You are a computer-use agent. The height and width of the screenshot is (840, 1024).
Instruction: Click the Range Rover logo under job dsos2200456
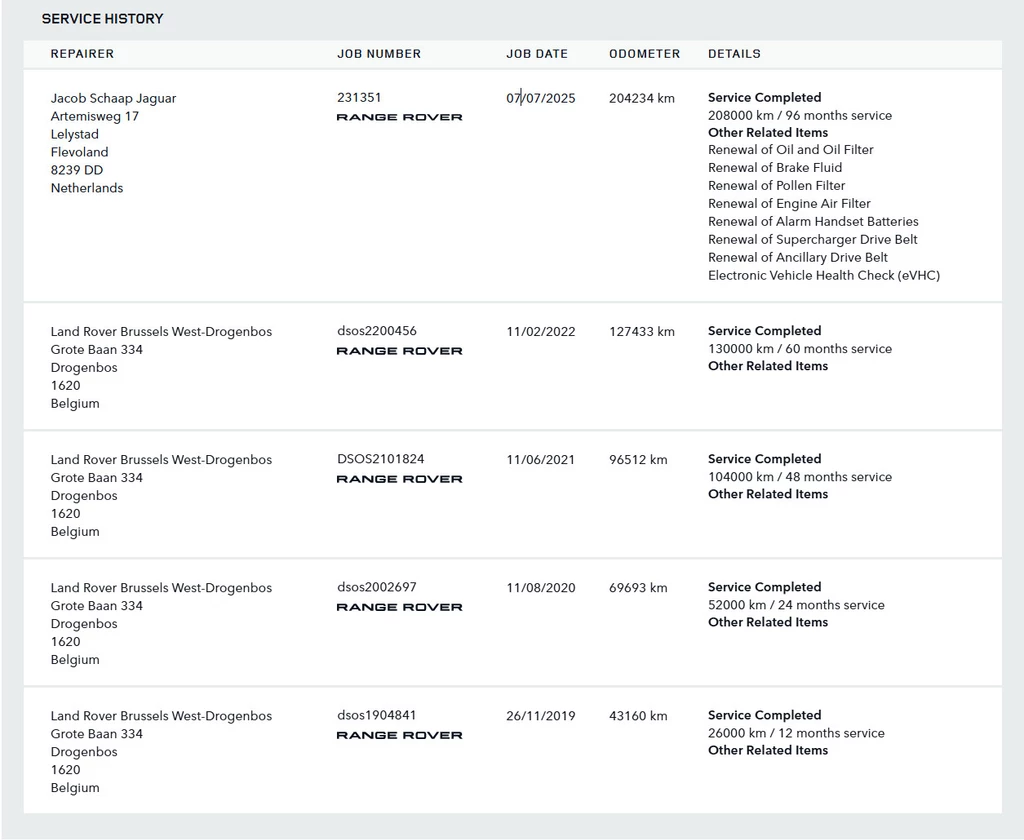pos(399,351)
